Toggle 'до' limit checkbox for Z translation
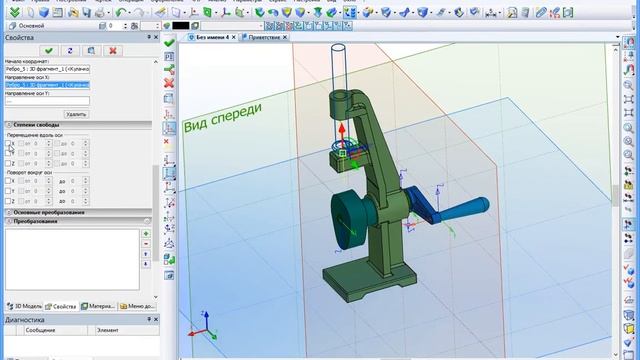This screenshot has height=360, width=640. 57,163
